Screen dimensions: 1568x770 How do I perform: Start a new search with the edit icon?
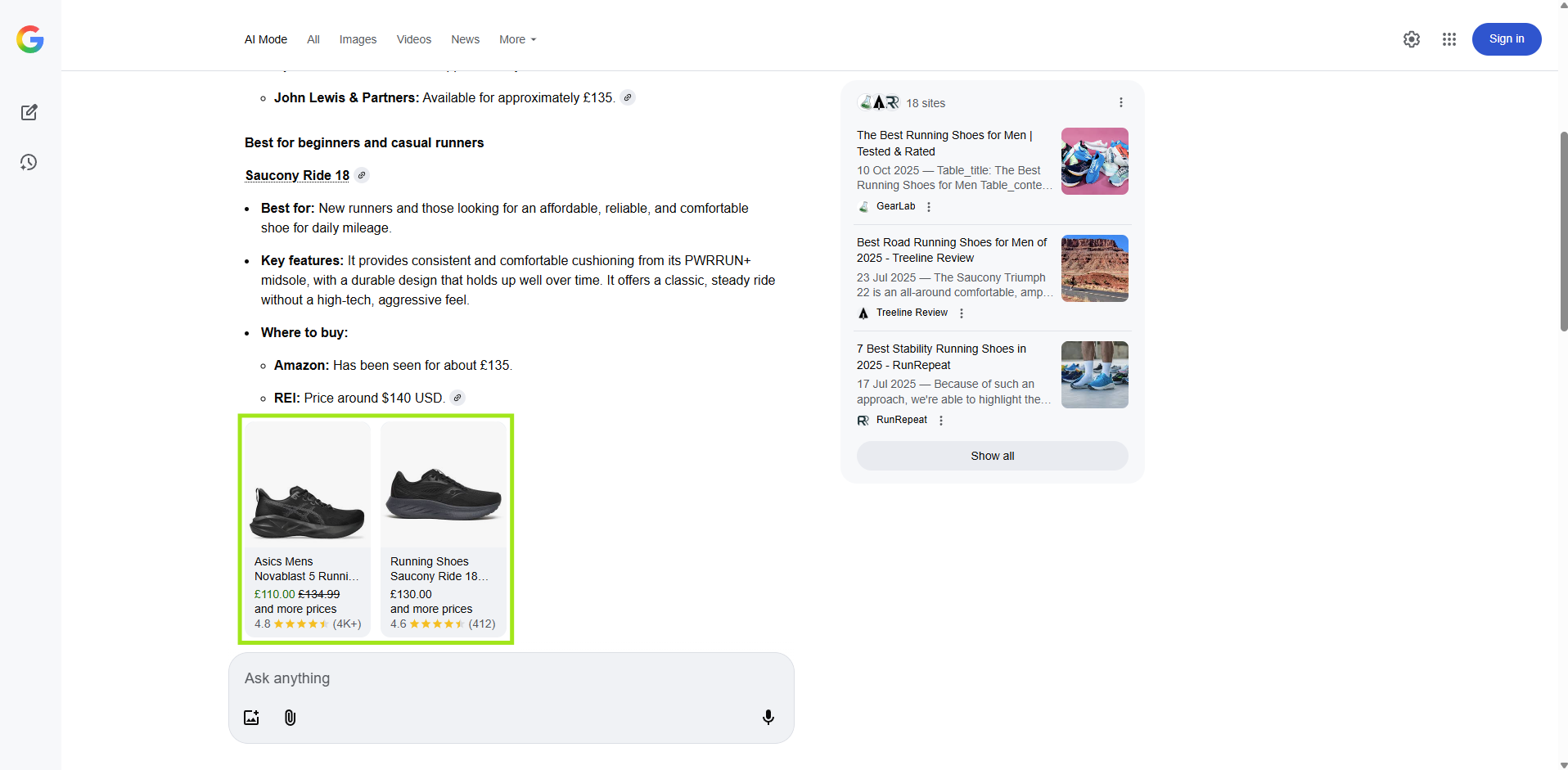click(x=29, y=113)
